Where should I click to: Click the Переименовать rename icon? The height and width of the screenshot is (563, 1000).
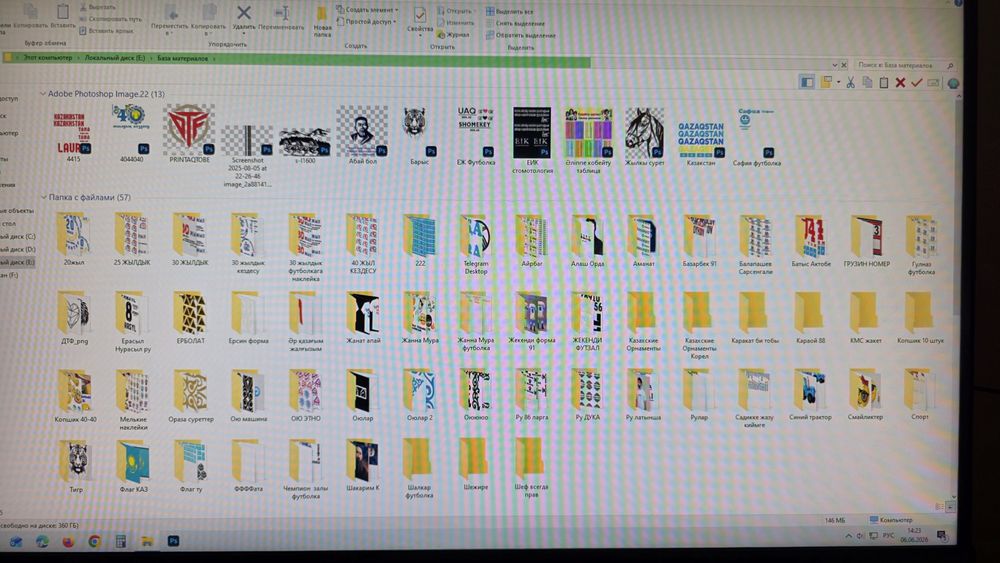click(281, 18)
